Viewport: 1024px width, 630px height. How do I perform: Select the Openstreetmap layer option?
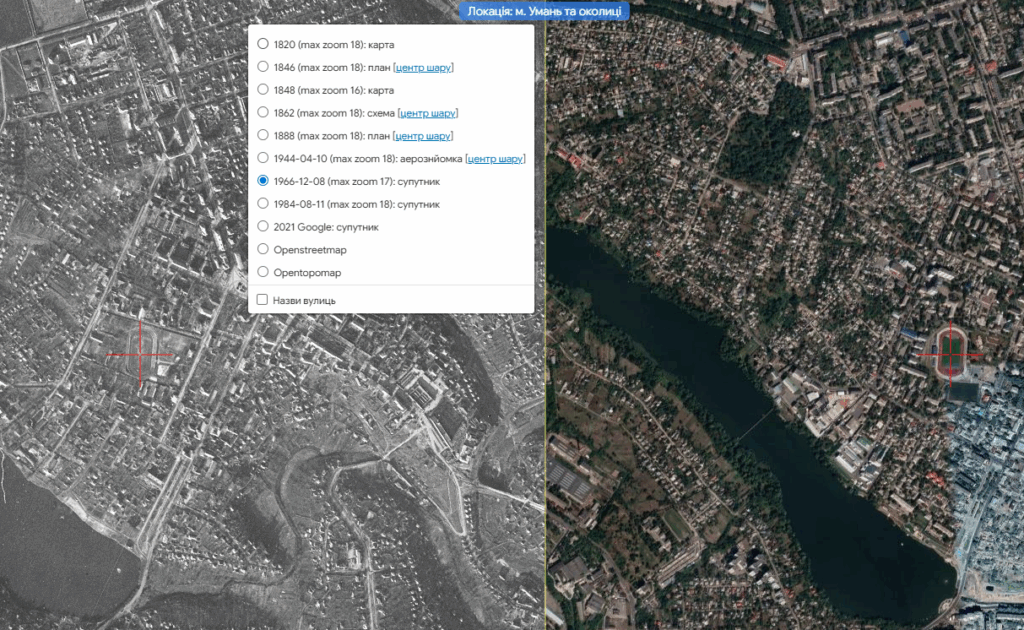tap(263, 249)
